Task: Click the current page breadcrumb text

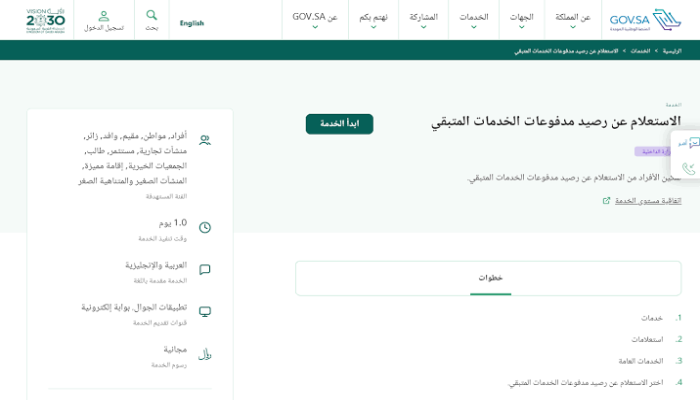Action: pyautogui.click(x=566, y=51)
